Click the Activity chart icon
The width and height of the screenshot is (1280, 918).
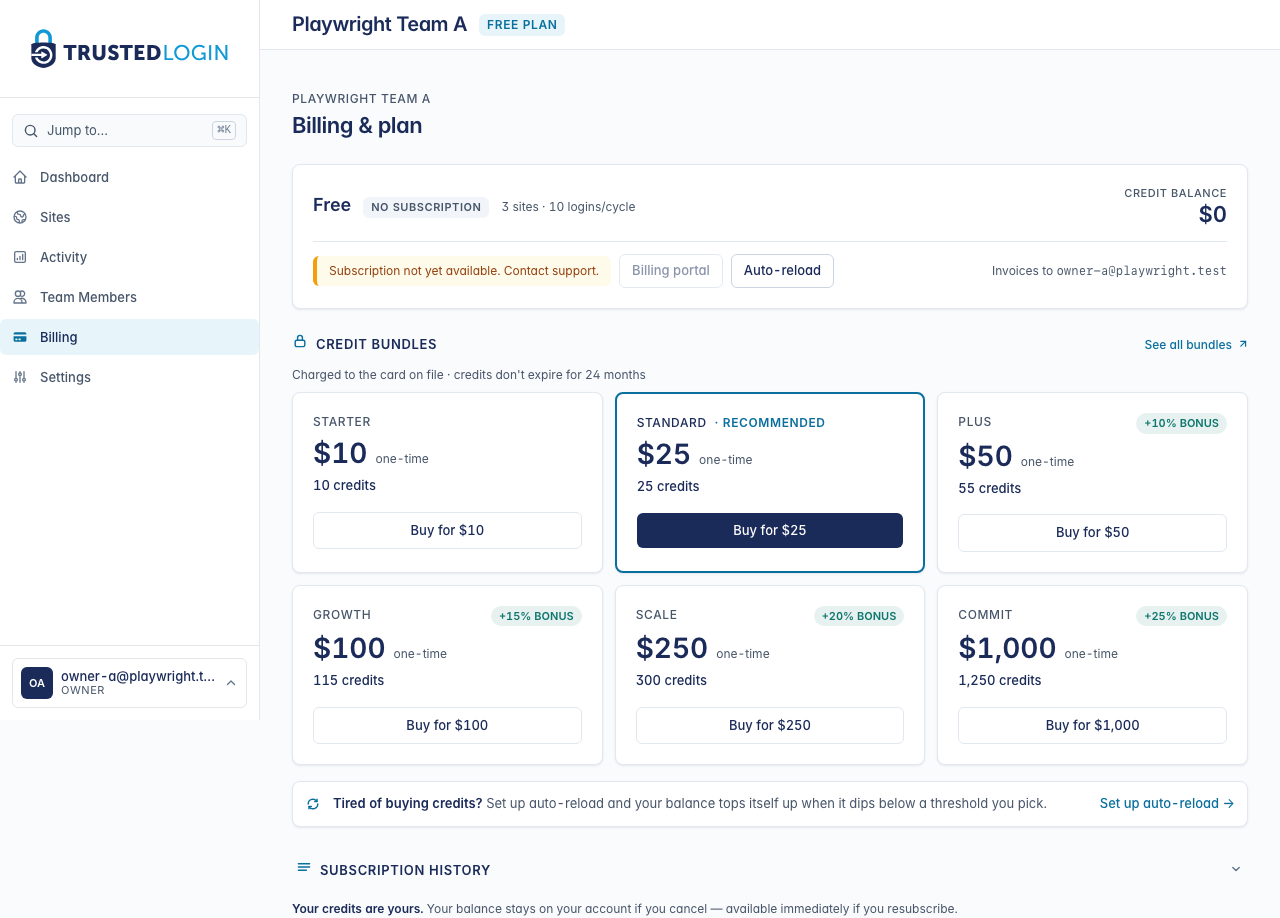(20, 257)
